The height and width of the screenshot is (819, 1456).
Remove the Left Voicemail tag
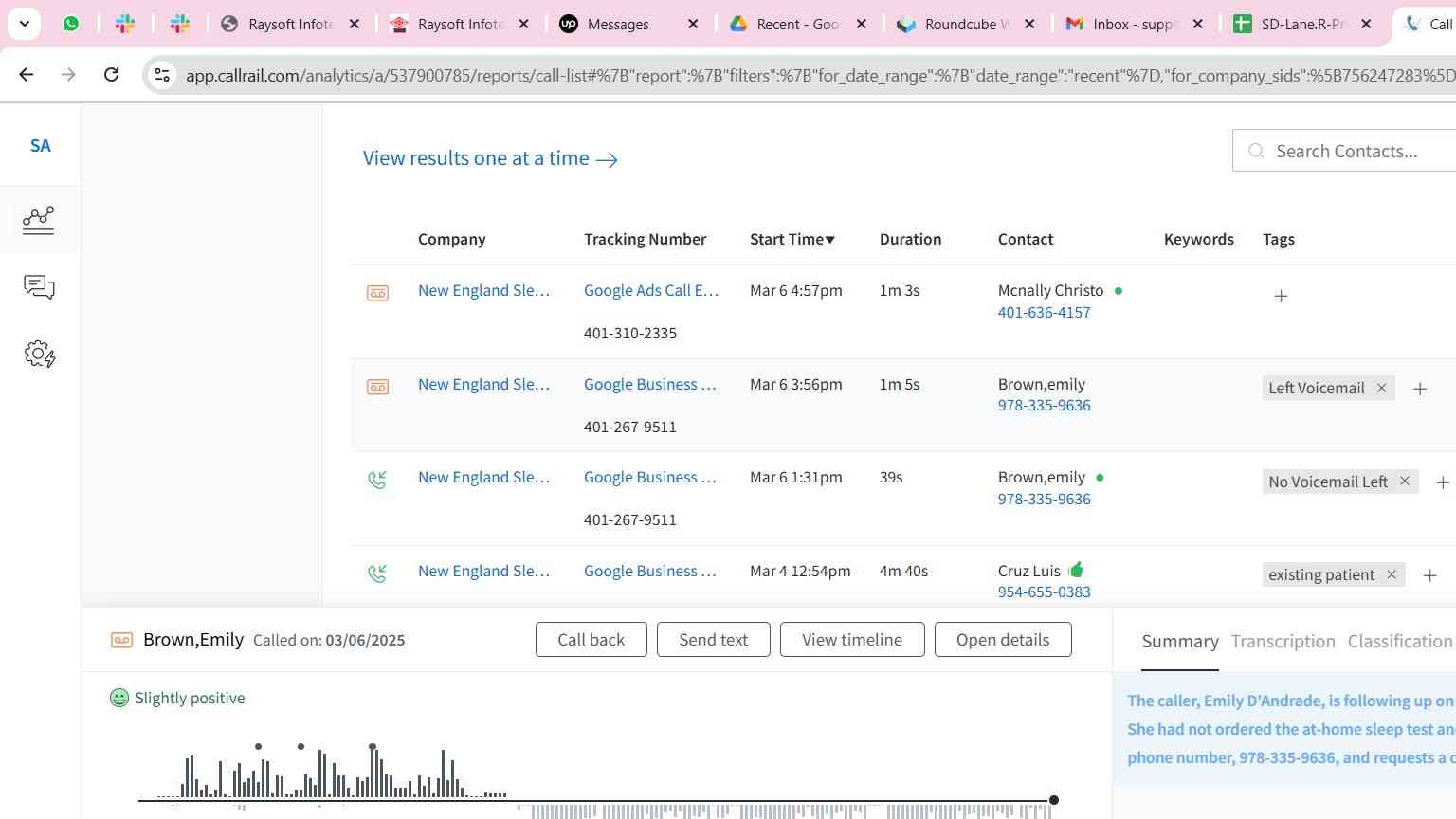pos(1381,388)
